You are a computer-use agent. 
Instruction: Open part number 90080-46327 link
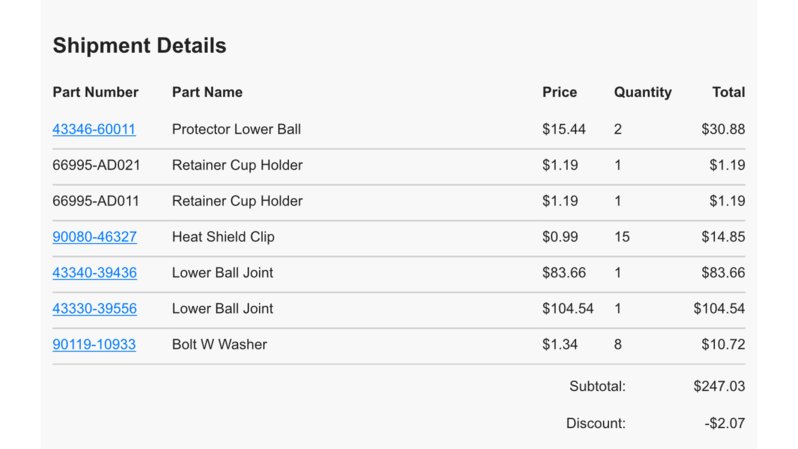(95, 237)
